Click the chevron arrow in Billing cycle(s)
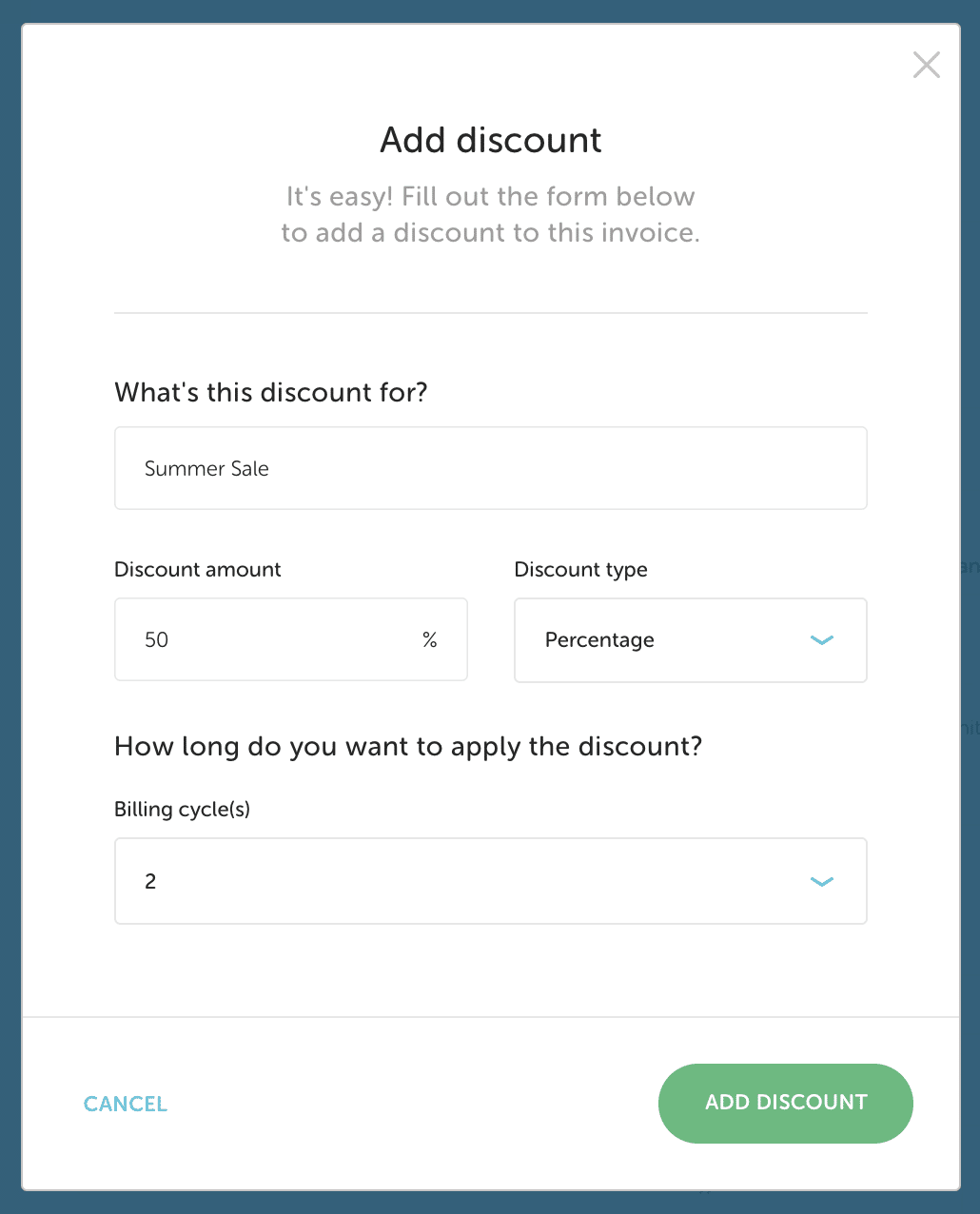Image resolution: width=980 pixels, height=1214 pixels. click(x=821, y=882)
